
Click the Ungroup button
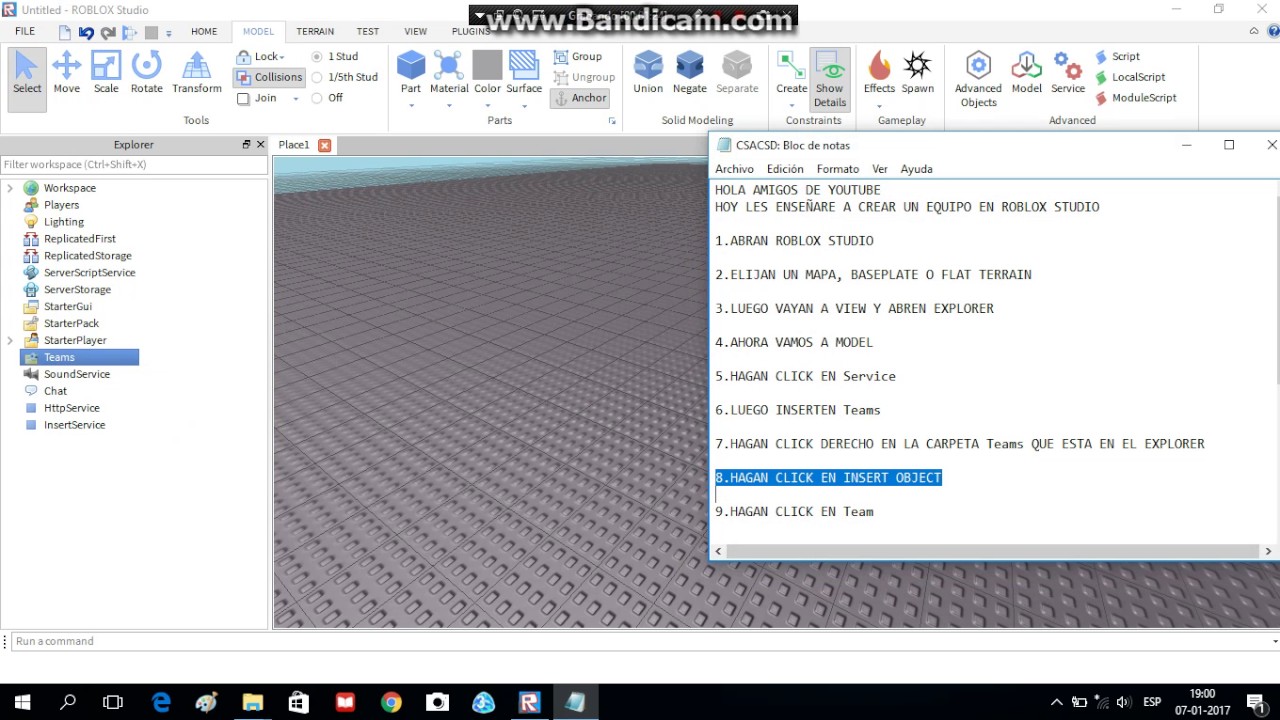coord(584,77)
